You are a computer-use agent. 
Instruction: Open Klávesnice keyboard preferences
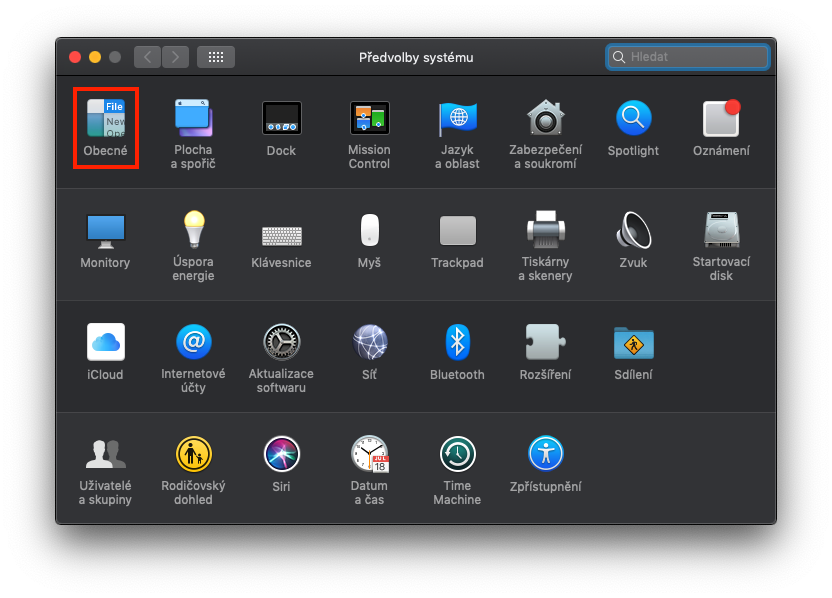pyautogui.click(x=281, y=235)
